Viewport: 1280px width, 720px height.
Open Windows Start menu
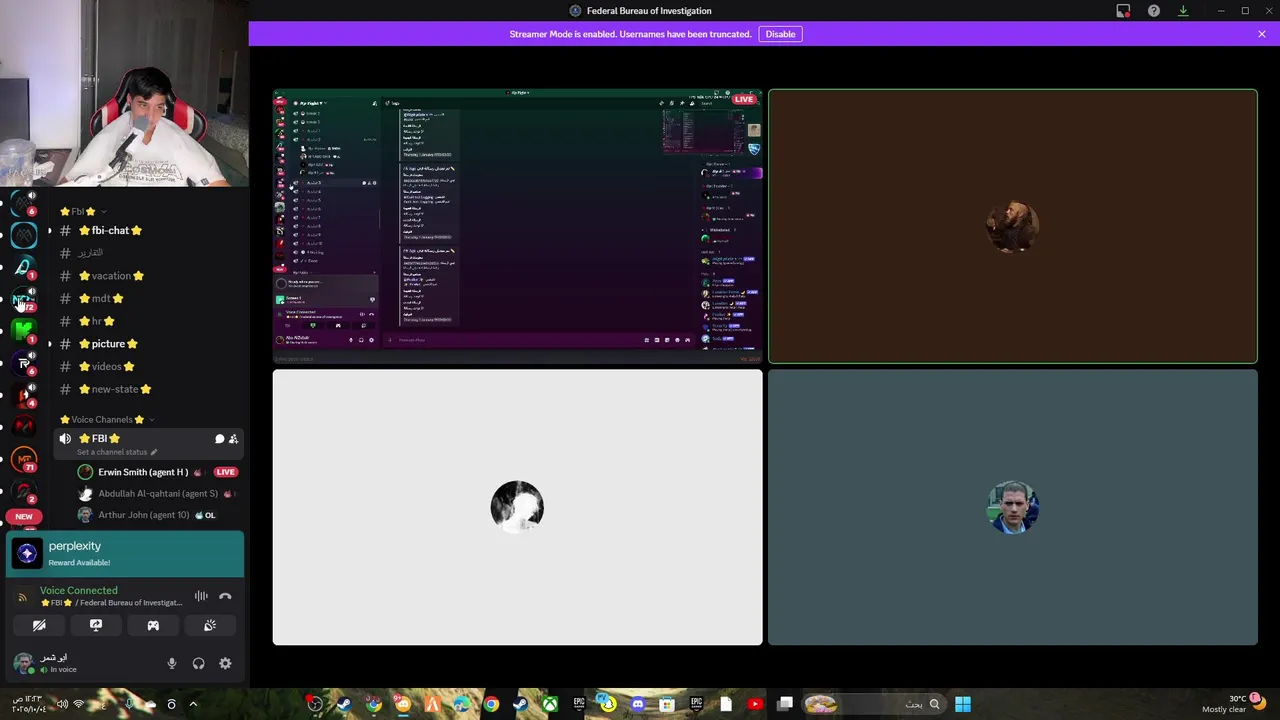(962, 704)
